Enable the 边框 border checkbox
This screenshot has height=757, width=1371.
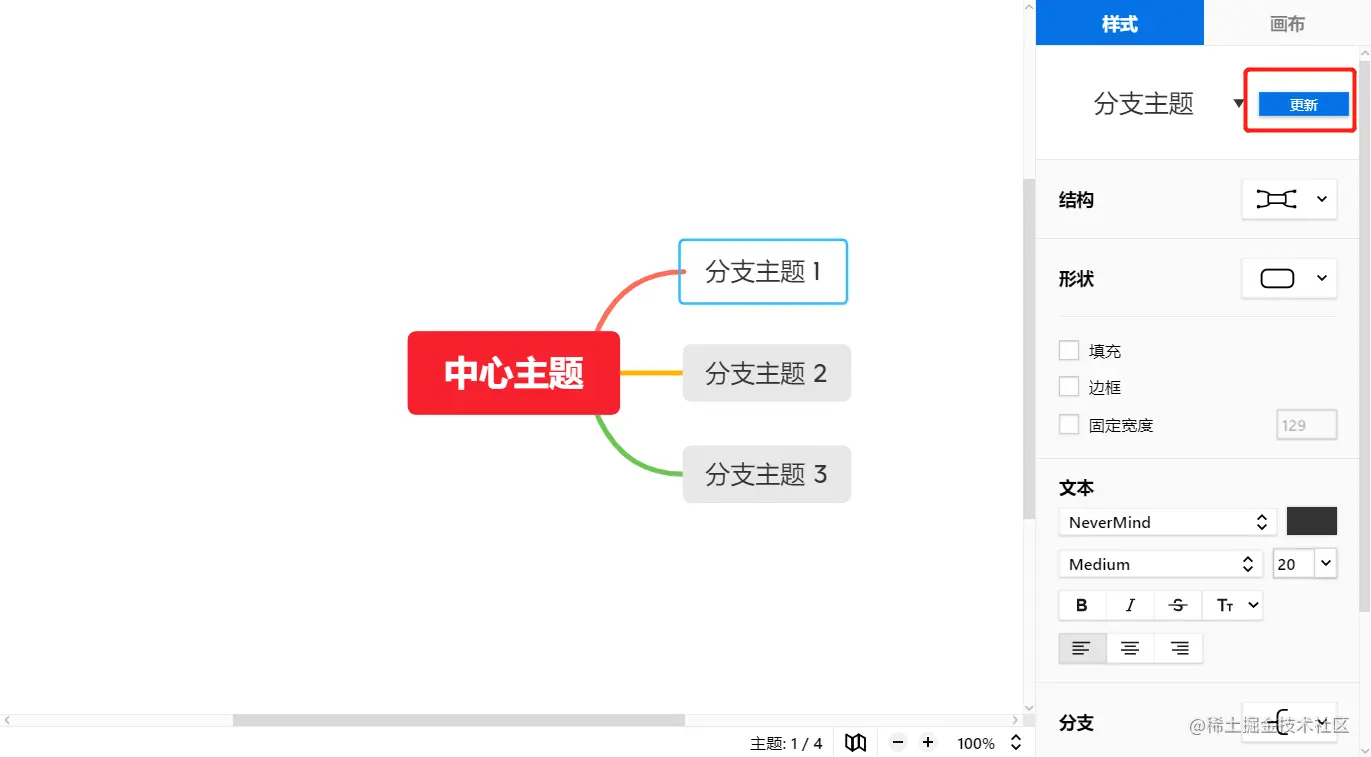pos(1068,387)
